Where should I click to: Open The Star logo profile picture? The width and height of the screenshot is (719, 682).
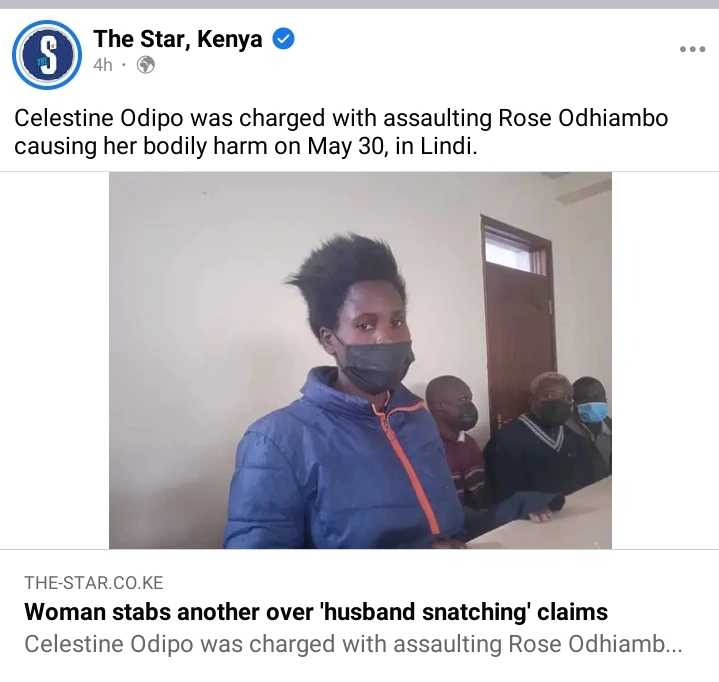(47, 55)
